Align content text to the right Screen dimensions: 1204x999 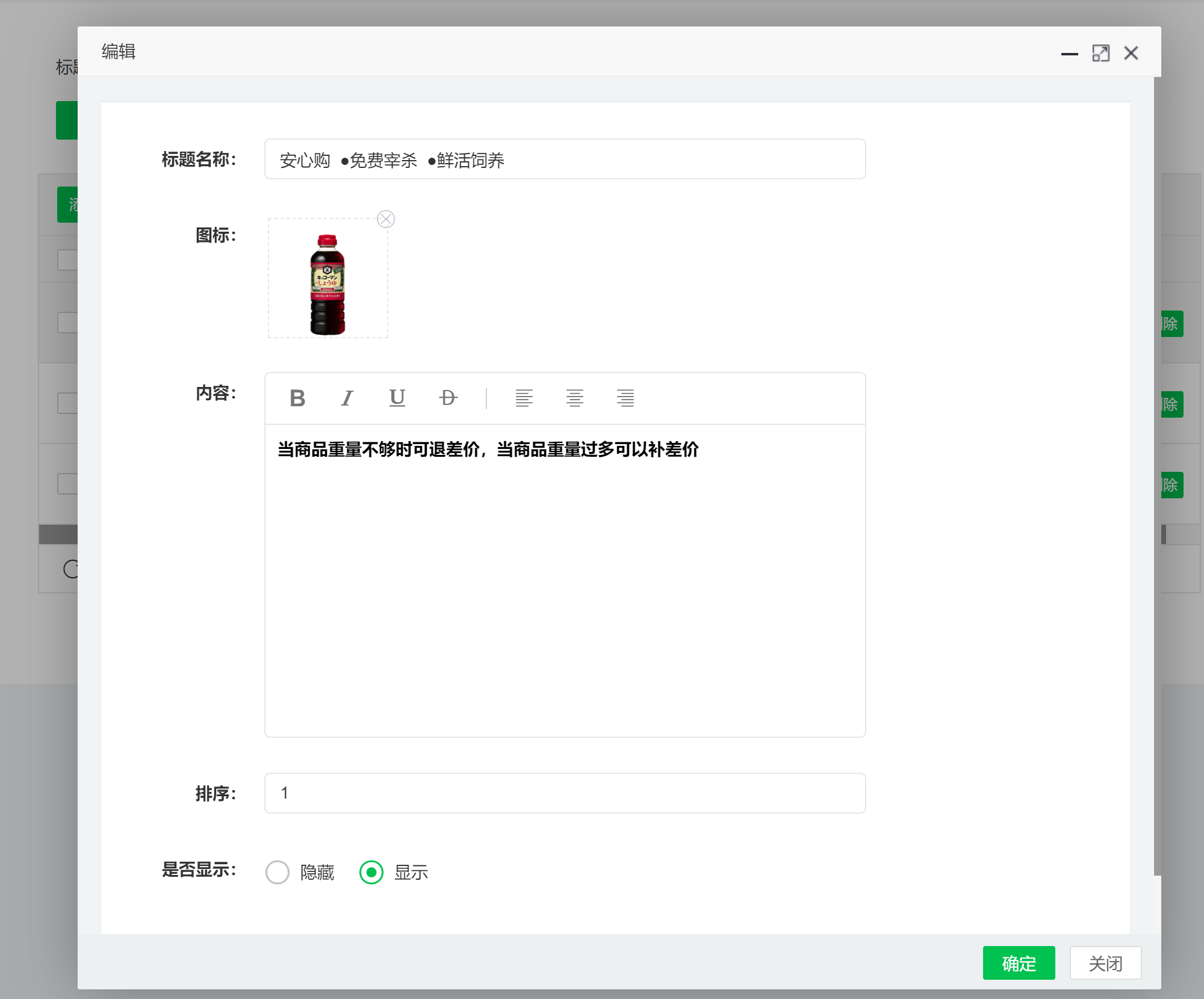(625, 398)
